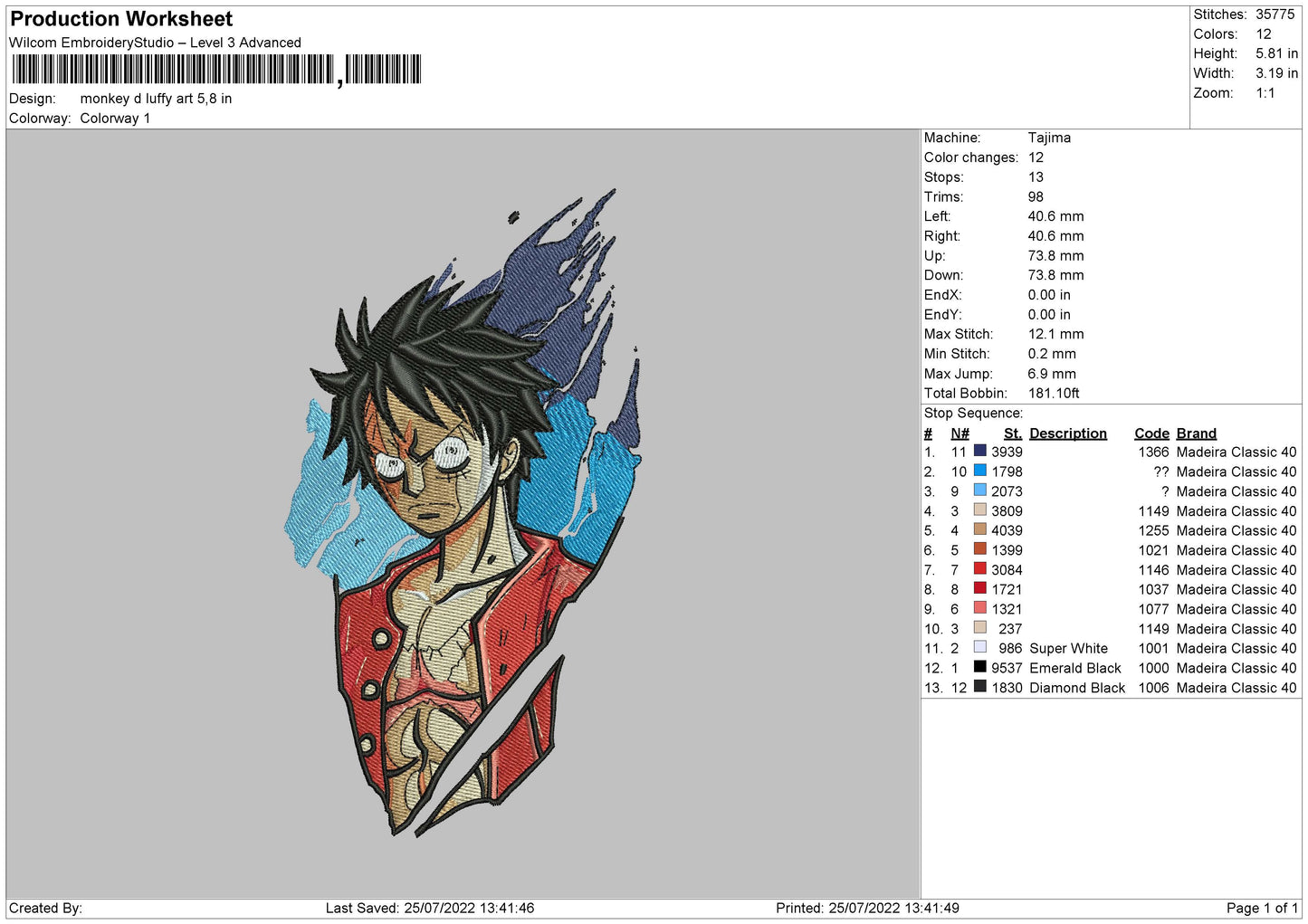This screenshot has height=924, width=1308.
Task: Click the Description column header
Action: click(1067, 433)
